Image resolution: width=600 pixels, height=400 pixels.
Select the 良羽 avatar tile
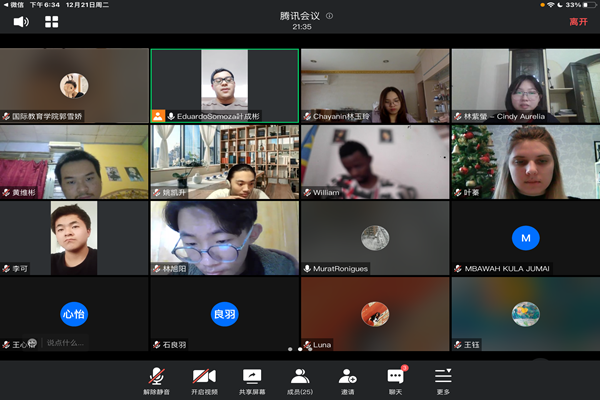224,313
